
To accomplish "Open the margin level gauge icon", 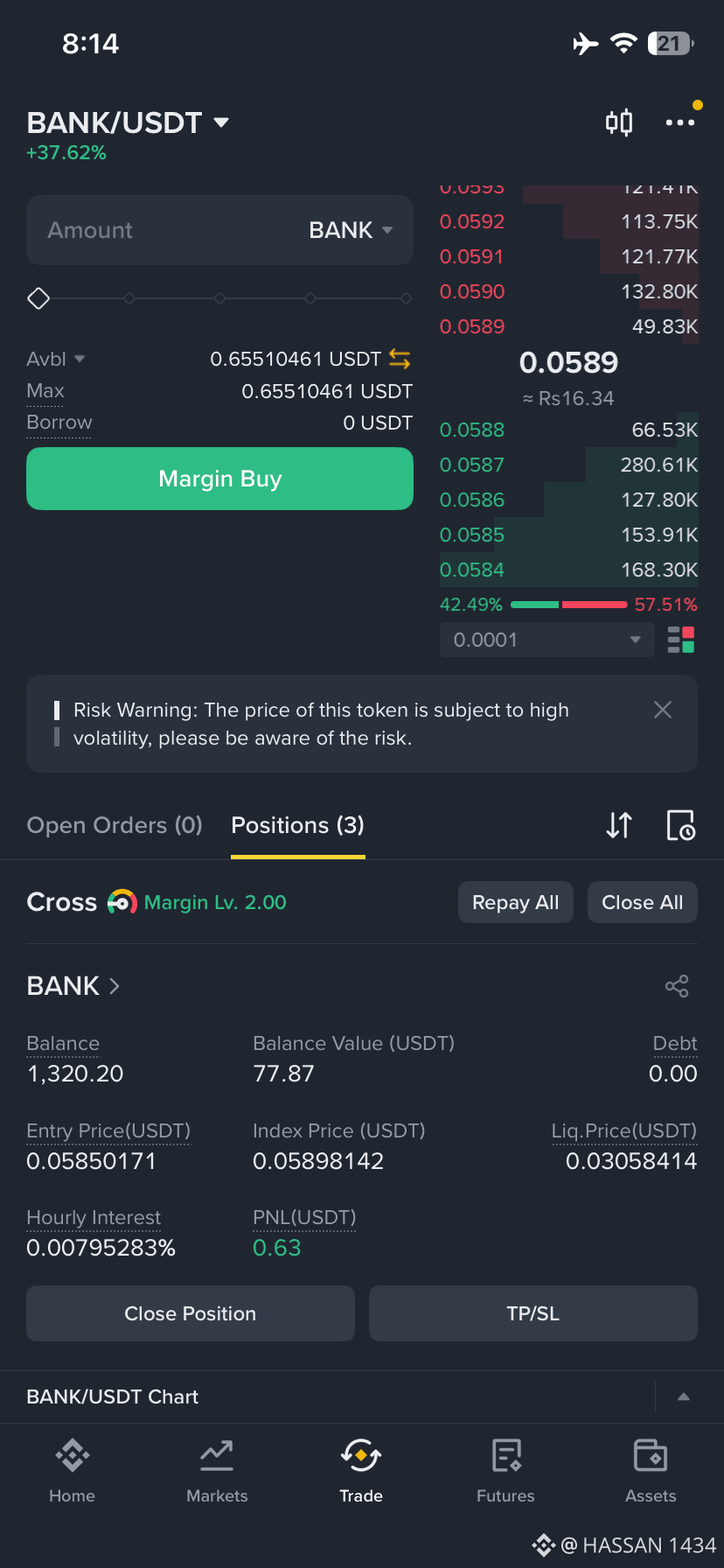I will [x=122, y=902].
